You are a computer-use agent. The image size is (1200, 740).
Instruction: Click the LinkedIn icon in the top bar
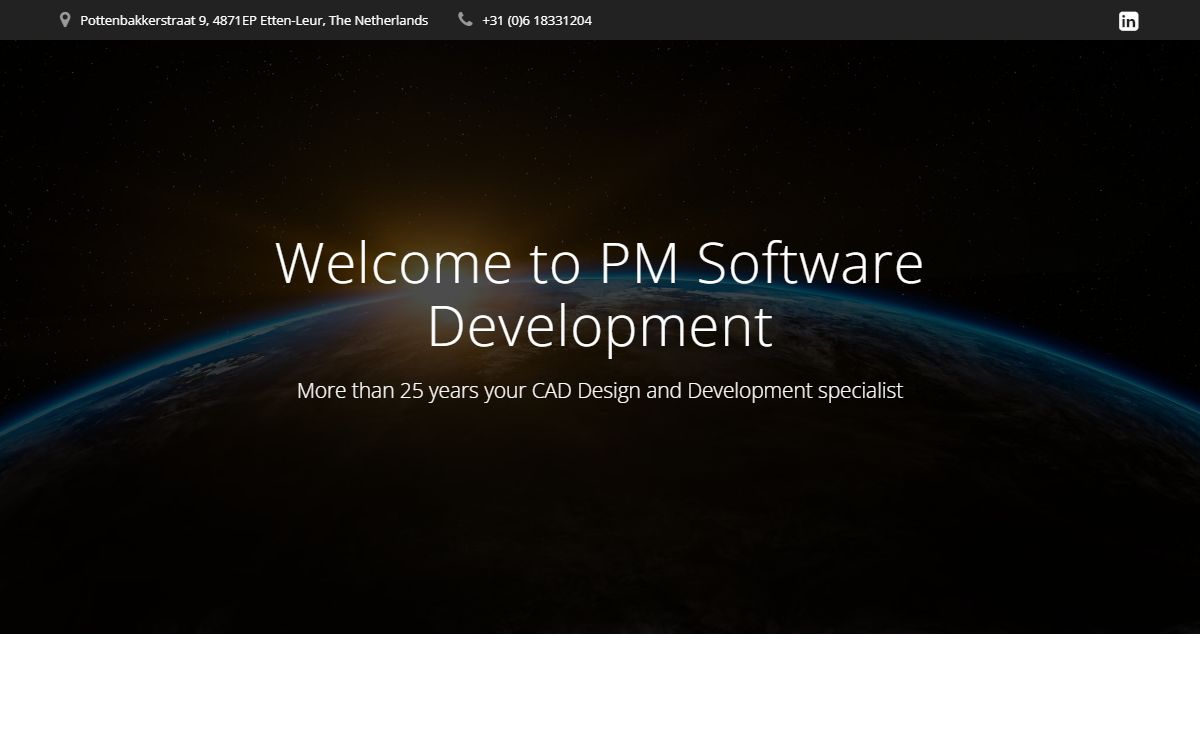[x=1128, y=21]
